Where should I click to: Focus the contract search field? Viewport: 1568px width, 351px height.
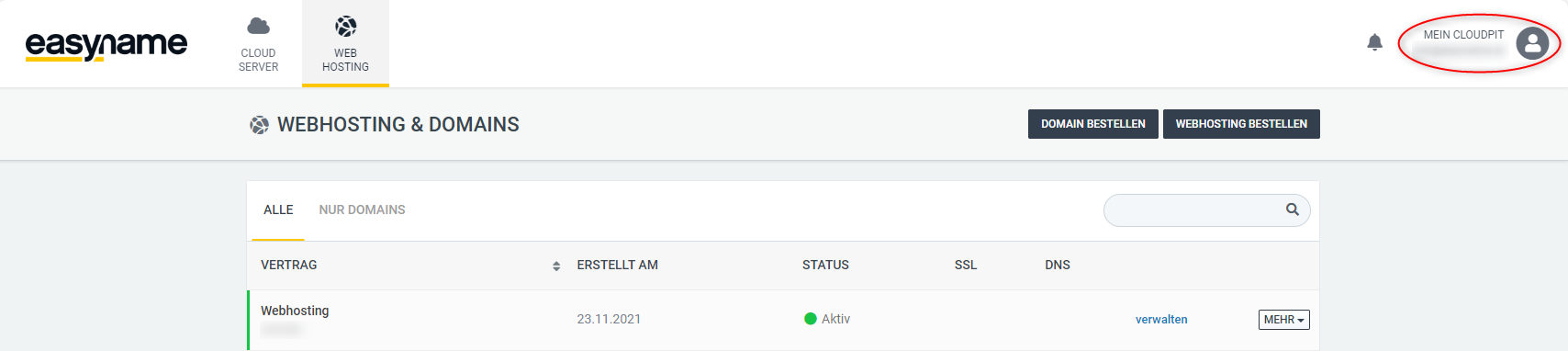1206,209
